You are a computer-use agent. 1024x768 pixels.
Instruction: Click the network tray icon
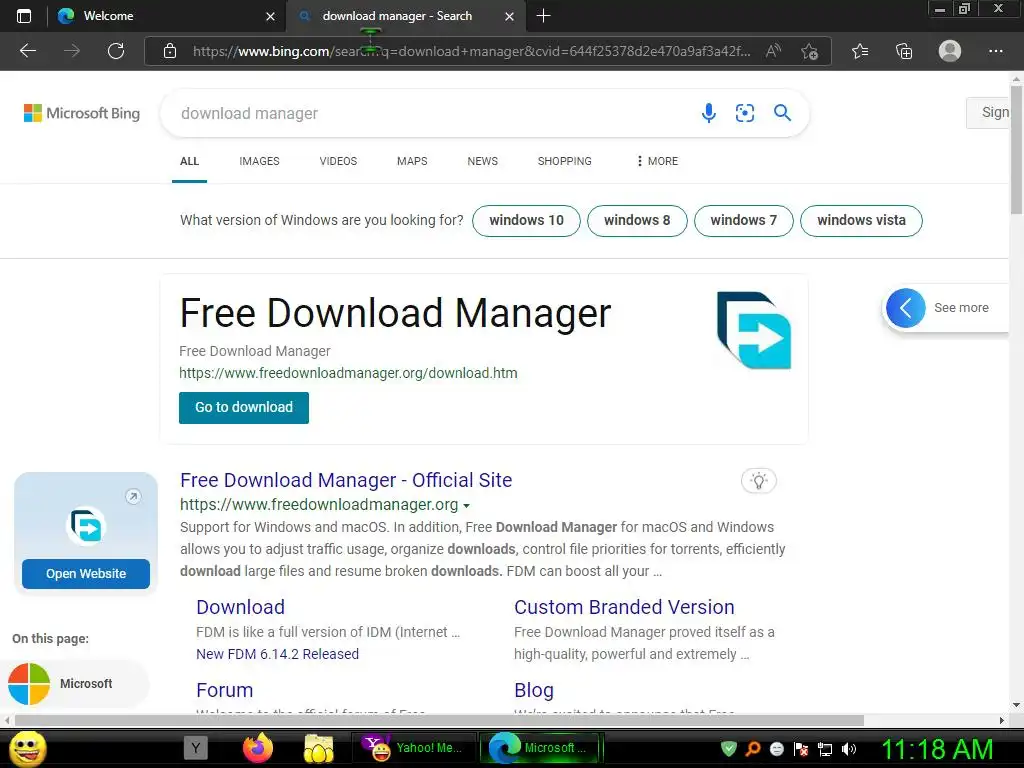pyautogui.click(x=825, y=749)
